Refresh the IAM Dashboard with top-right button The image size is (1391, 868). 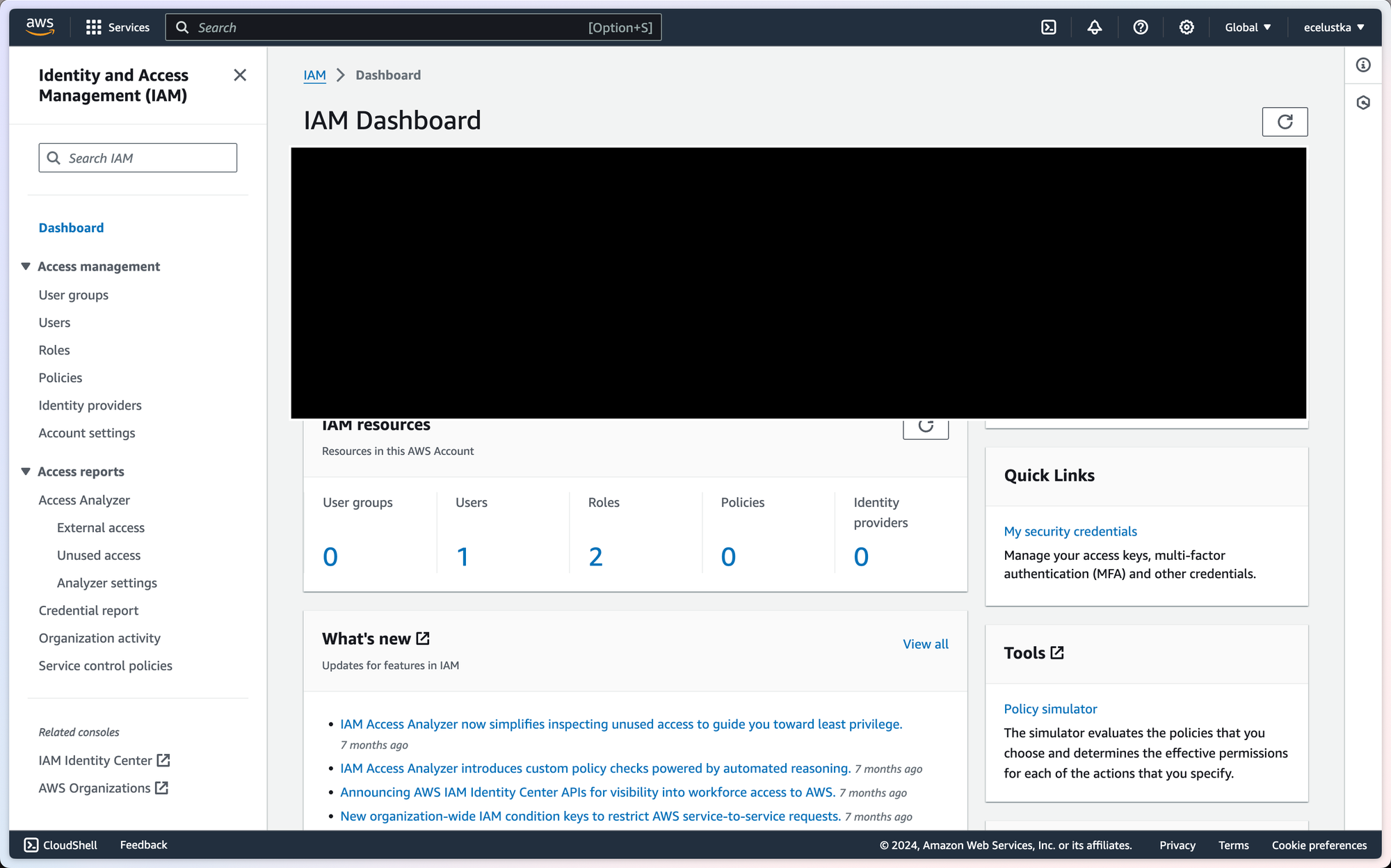pos(1284,122)
